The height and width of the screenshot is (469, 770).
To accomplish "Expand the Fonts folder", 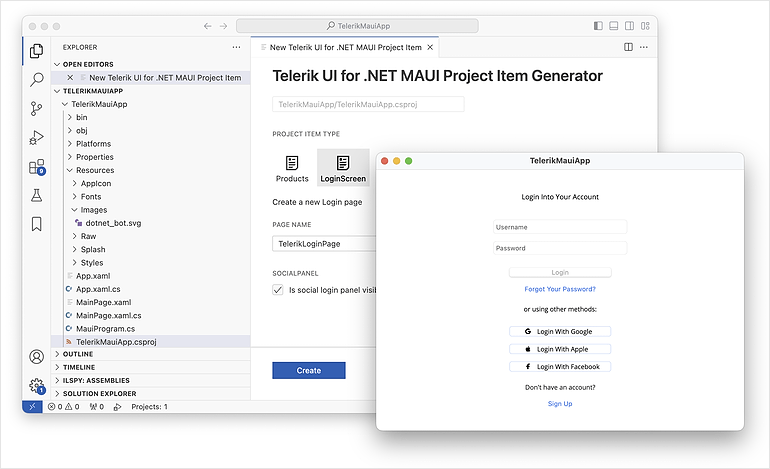I will [75, 196].
